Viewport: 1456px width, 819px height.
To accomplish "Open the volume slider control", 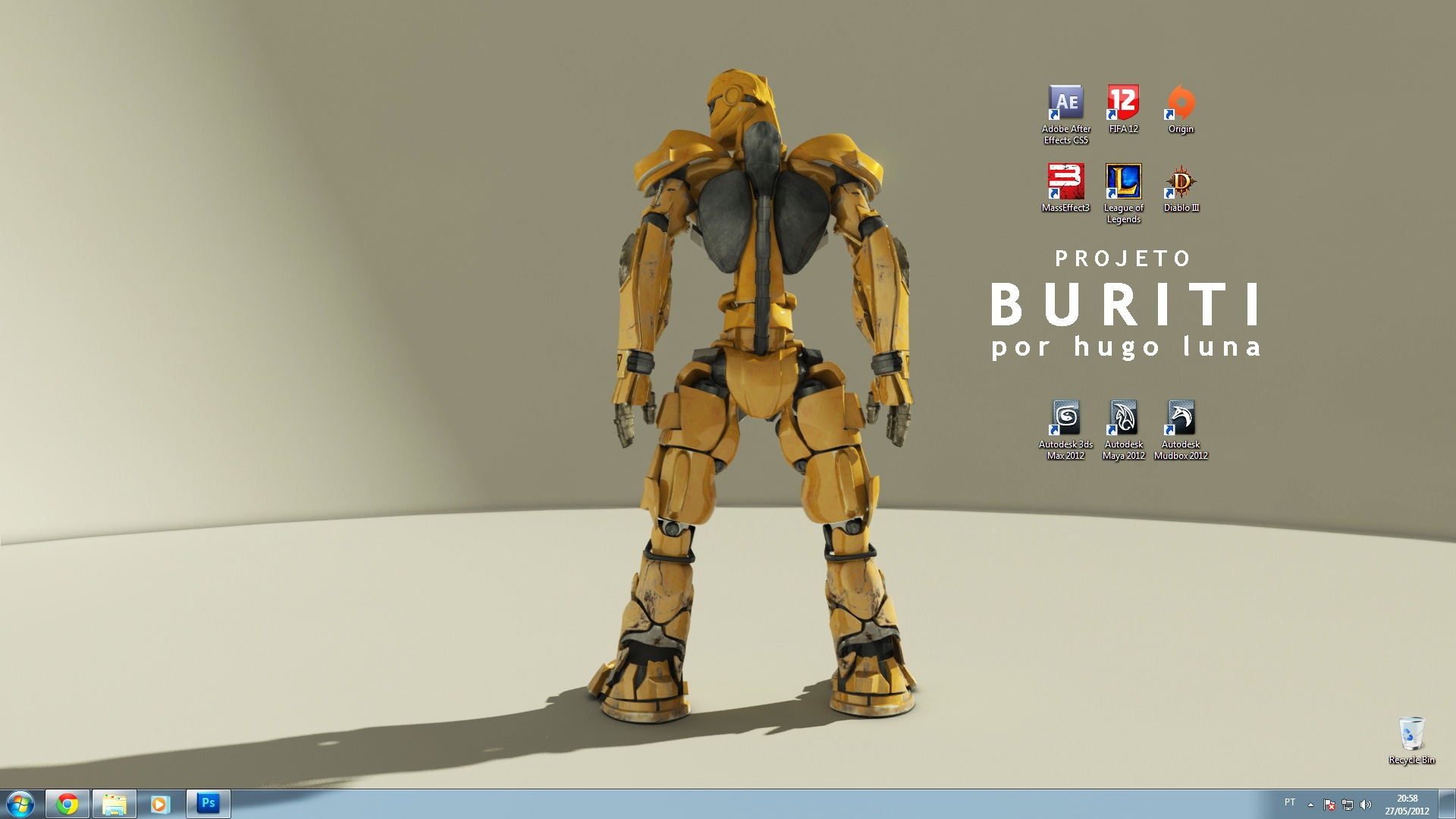I will click(x=1366, y=805).
